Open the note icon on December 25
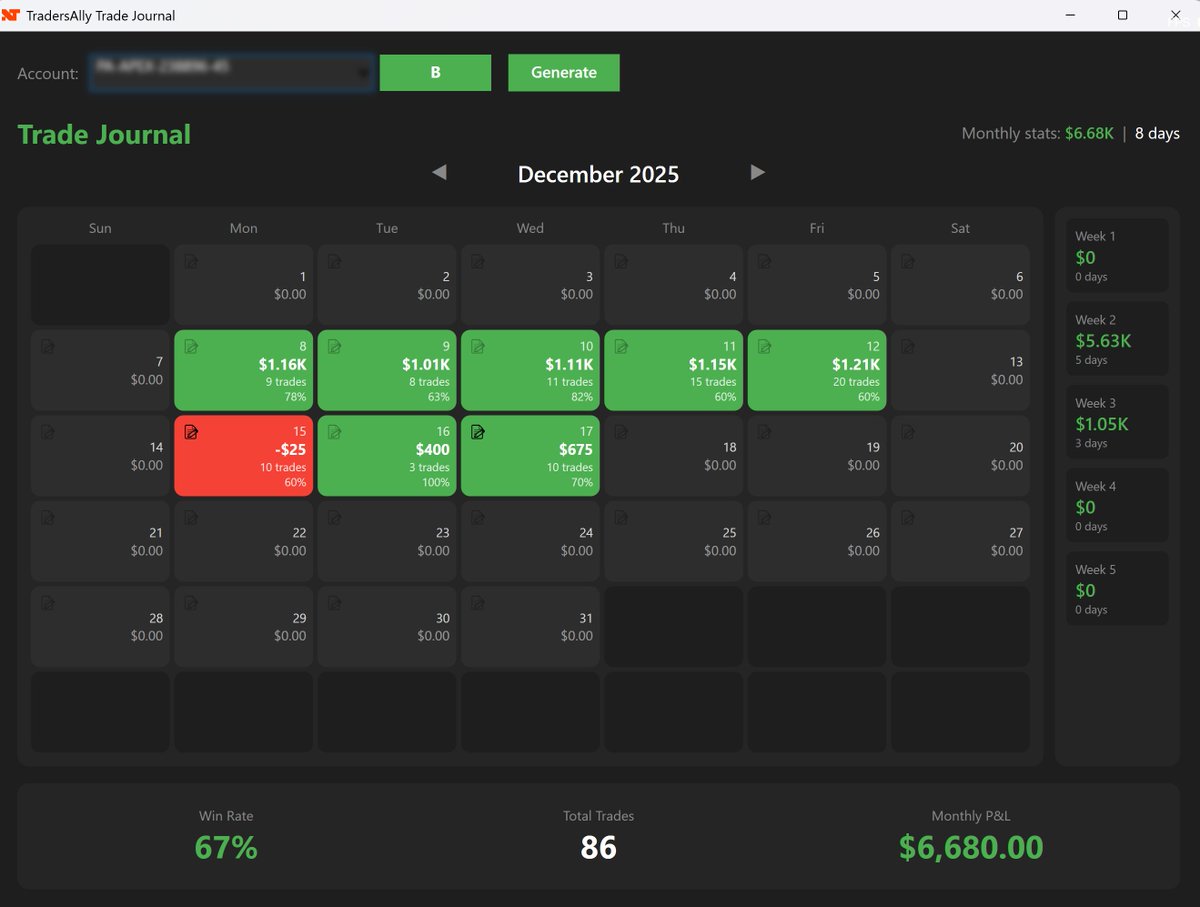Screen dimensions: 1200x907 pos(621,518)
